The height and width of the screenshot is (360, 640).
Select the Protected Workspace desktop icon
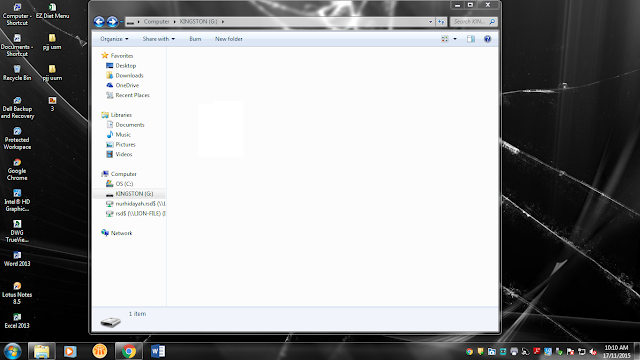[x=17, y=139]
